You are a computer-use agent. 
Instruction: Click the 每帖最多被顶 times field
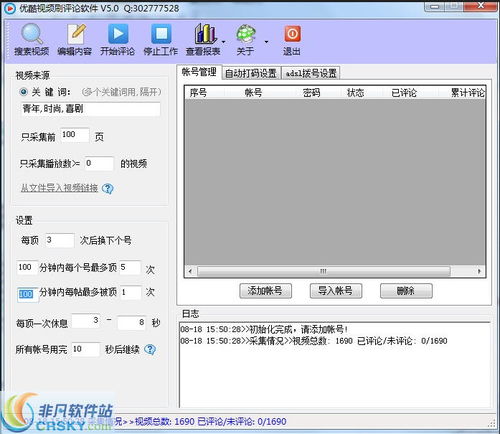coord(131,293)
